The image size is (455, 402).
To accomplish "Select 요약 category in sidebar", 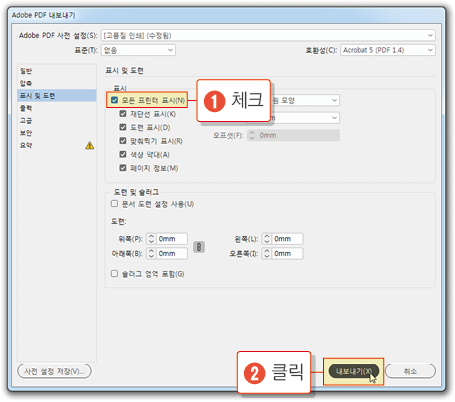I will coord(57,145).
